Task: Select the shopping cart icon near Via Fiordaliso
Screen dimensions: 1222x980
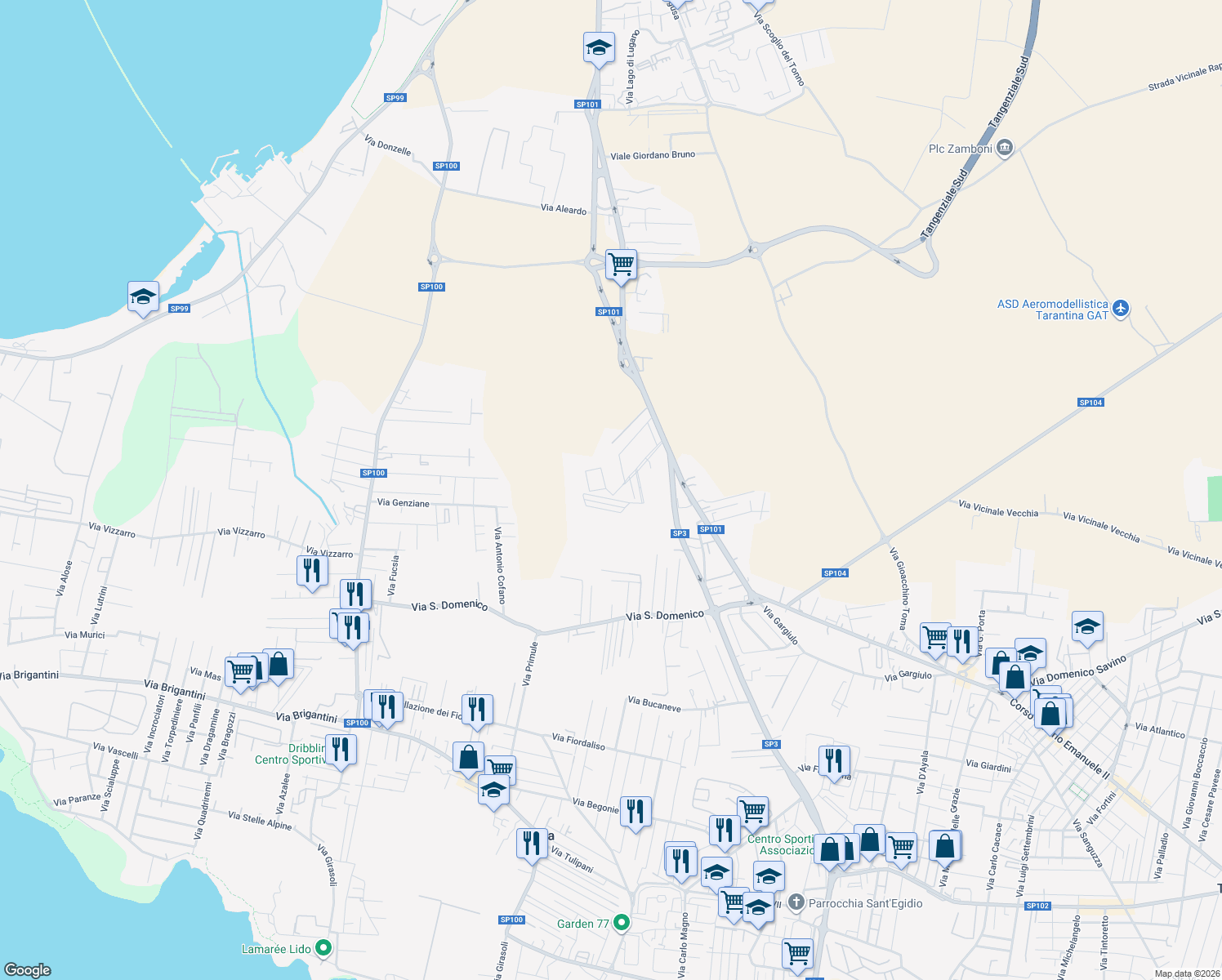Action: coord(499,766)
